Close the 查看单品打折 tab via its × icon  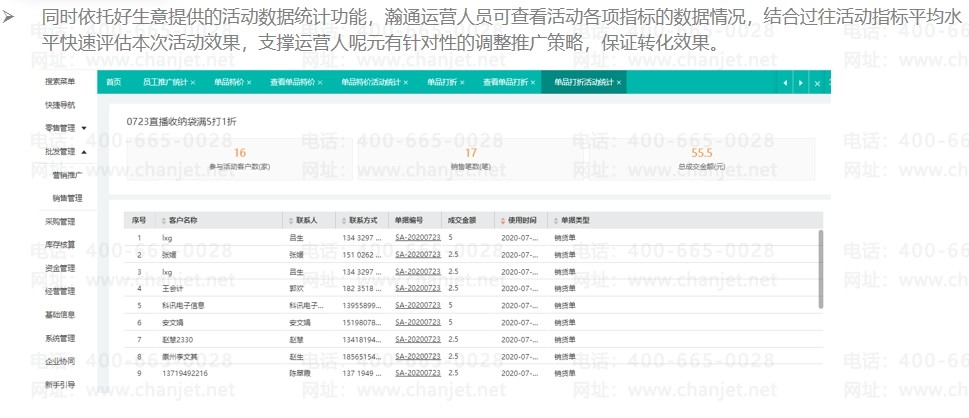[x=533, y=83]
